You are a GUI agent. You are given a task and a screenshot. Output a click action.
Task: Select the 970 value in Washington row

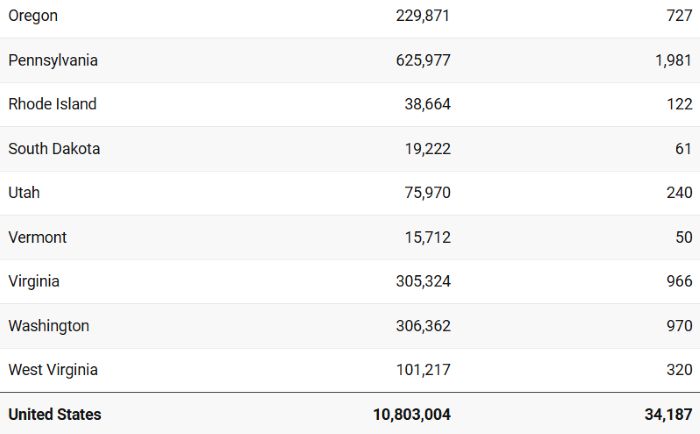pos(679,326)
